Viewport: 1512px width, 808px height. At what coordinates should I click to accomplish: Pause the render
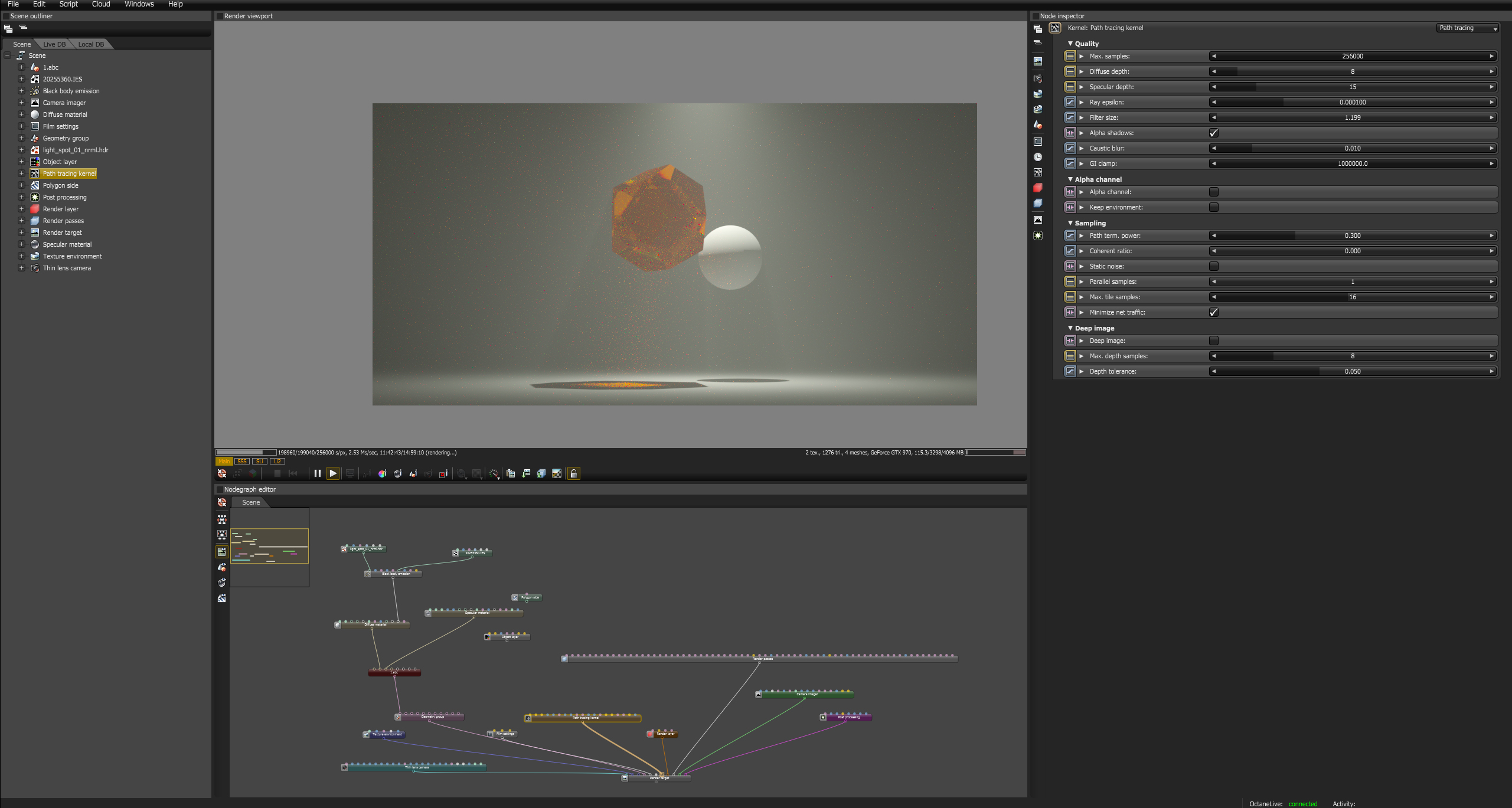point(317,473)
